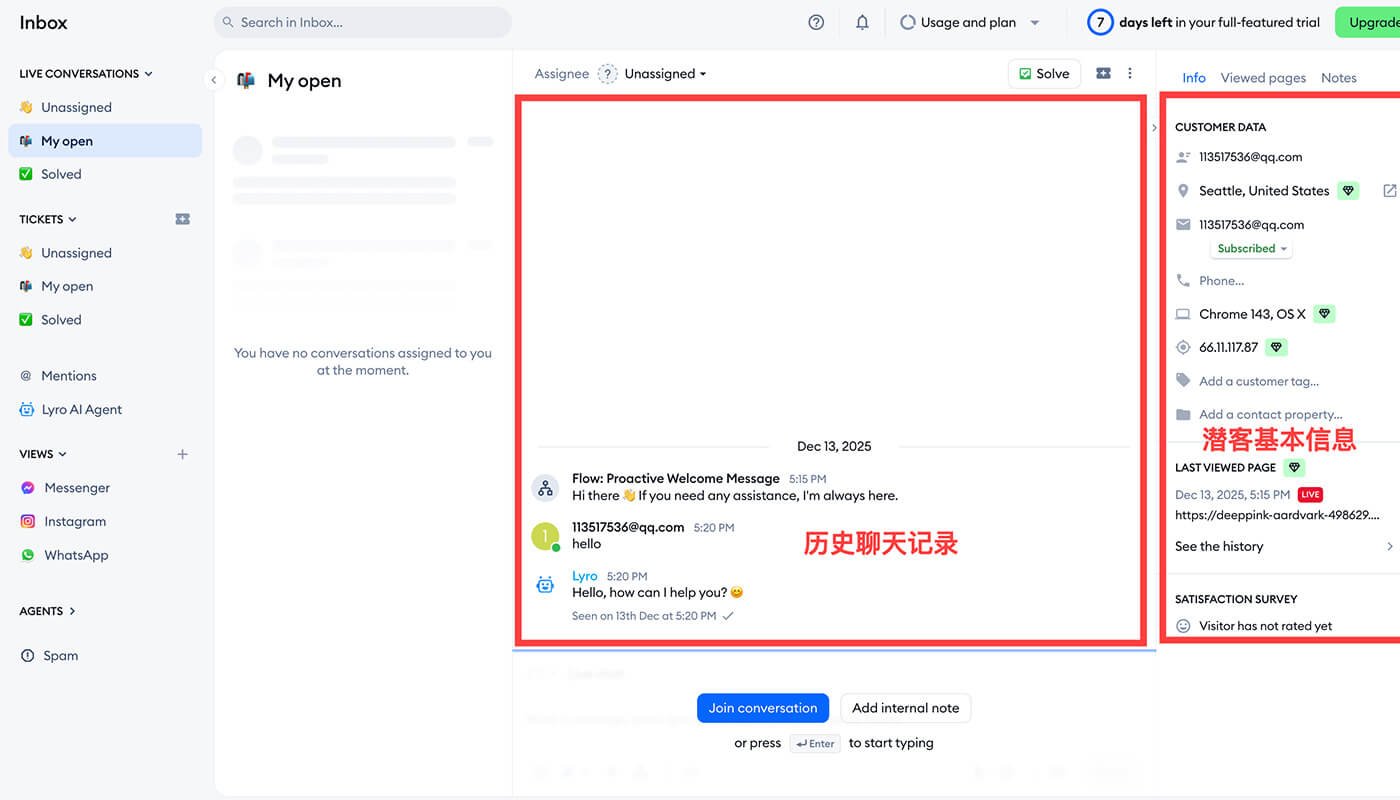The image size is (1400, 800).
Task: Click the Join conversation button
Action: pos(763,707)
